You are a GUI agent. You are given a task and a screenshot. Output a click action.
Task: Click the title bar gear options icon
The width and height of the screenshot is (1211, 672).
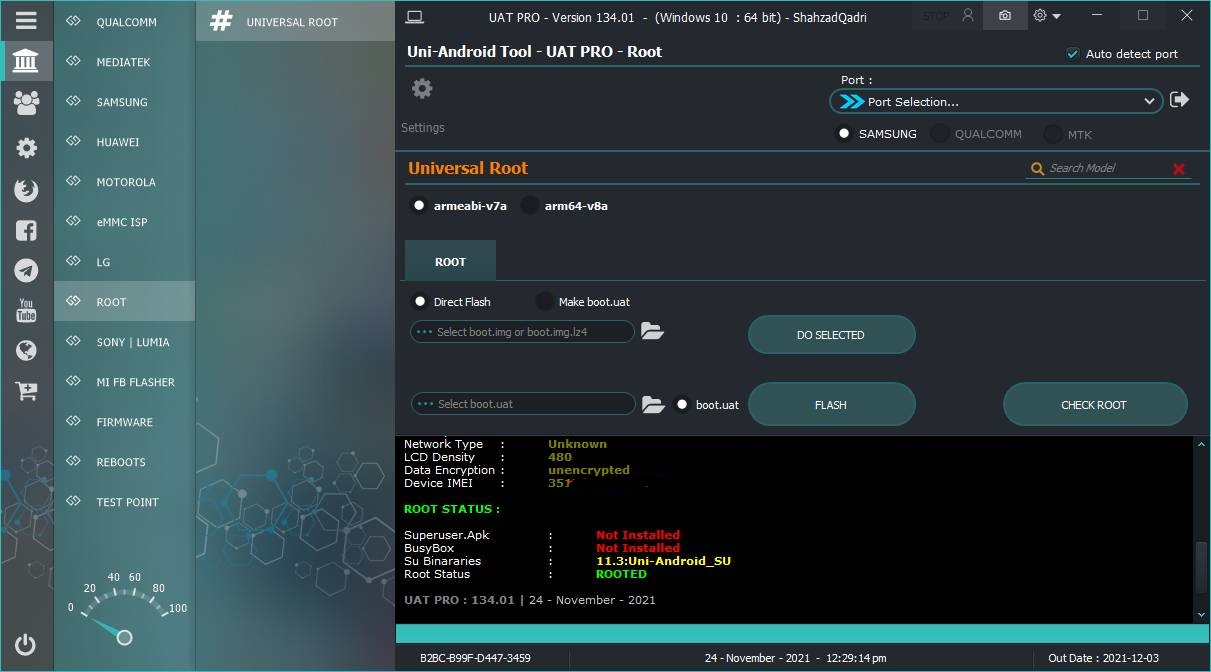(x=1040, y=16)
